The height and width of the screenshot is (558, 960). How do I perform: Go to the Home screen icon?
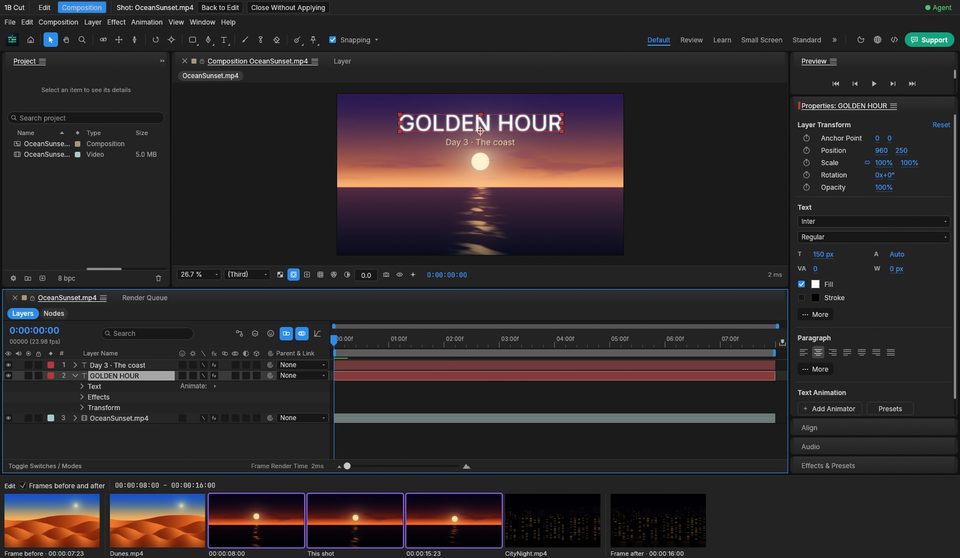tap(31, 40)
